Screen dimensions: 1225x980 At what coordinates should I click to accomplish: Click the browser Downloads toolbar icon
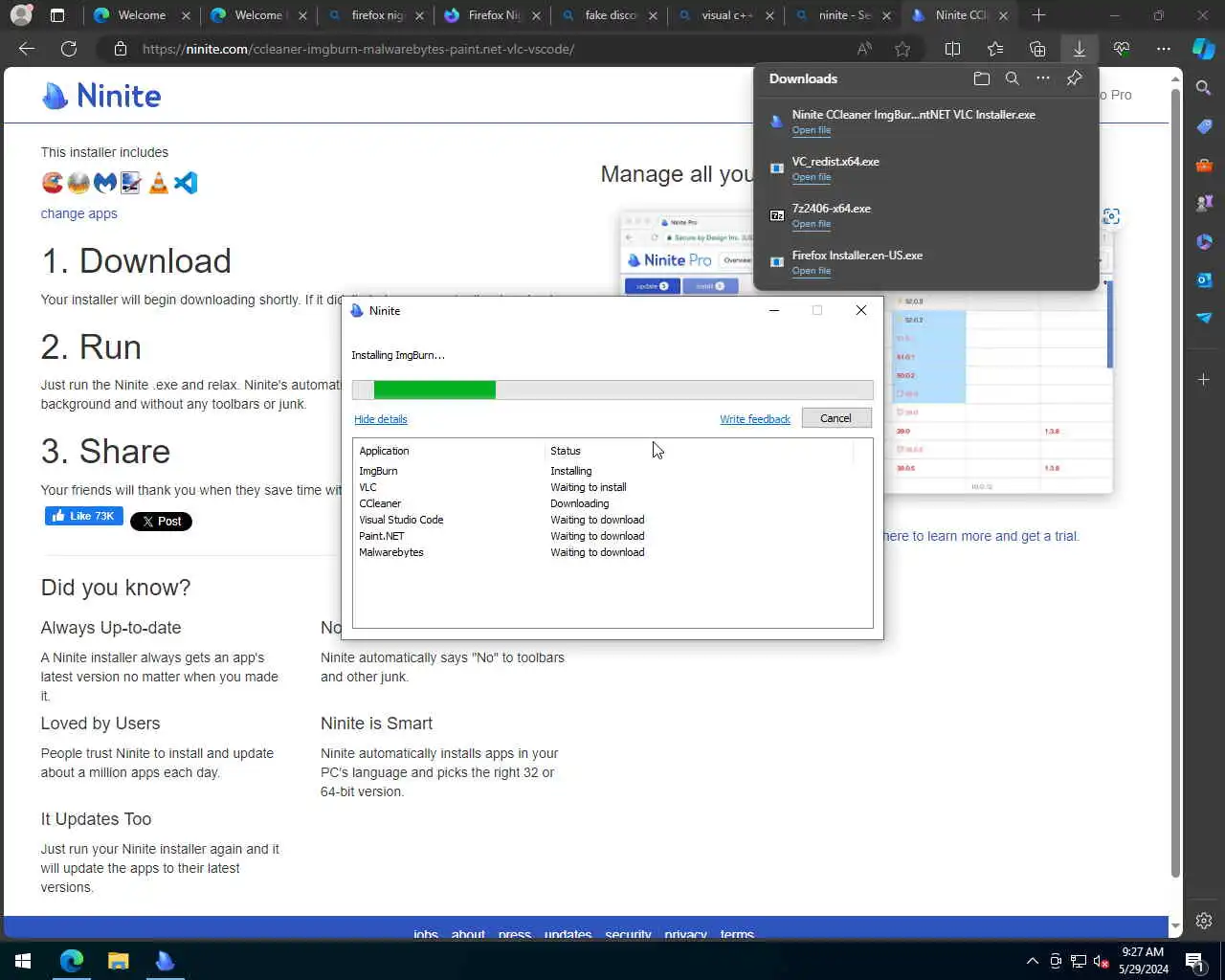point(1080,49)
